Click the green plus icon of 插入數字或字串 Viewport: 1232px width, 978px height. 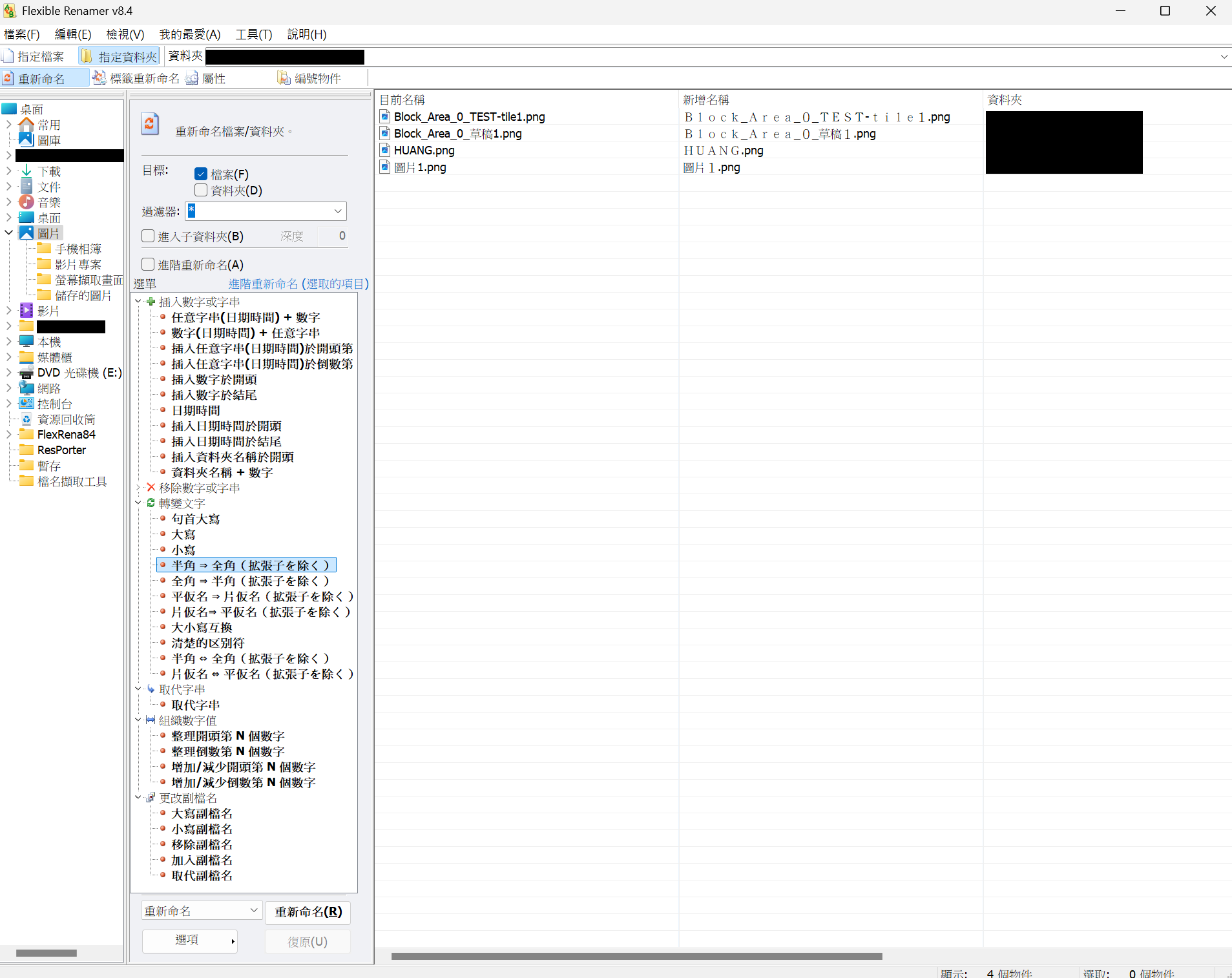click(151, 301)
